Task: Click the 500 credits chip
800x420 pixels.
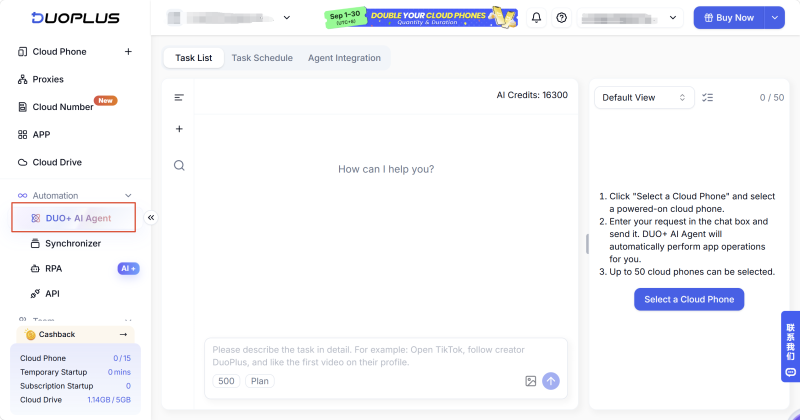Action: [x=227, y=381]
